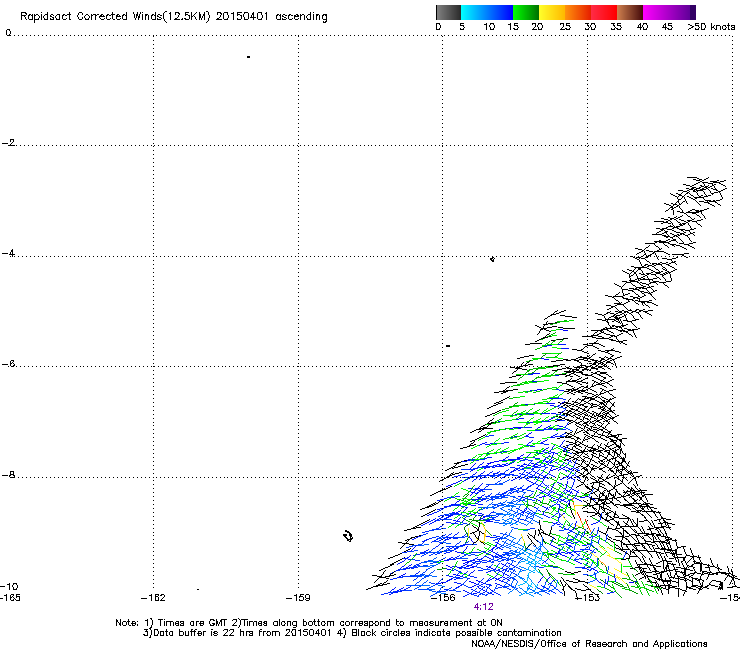Click the yellow 20-25 knots color segment
740x650 pixels.
point(552,12)
